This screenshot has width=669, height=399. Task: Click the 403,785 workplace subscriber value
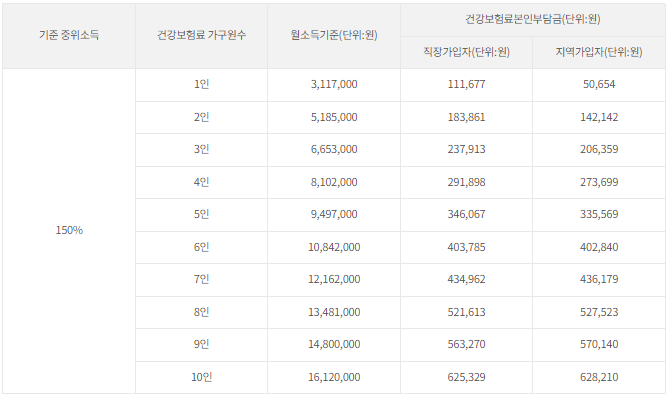coord(466,248)
